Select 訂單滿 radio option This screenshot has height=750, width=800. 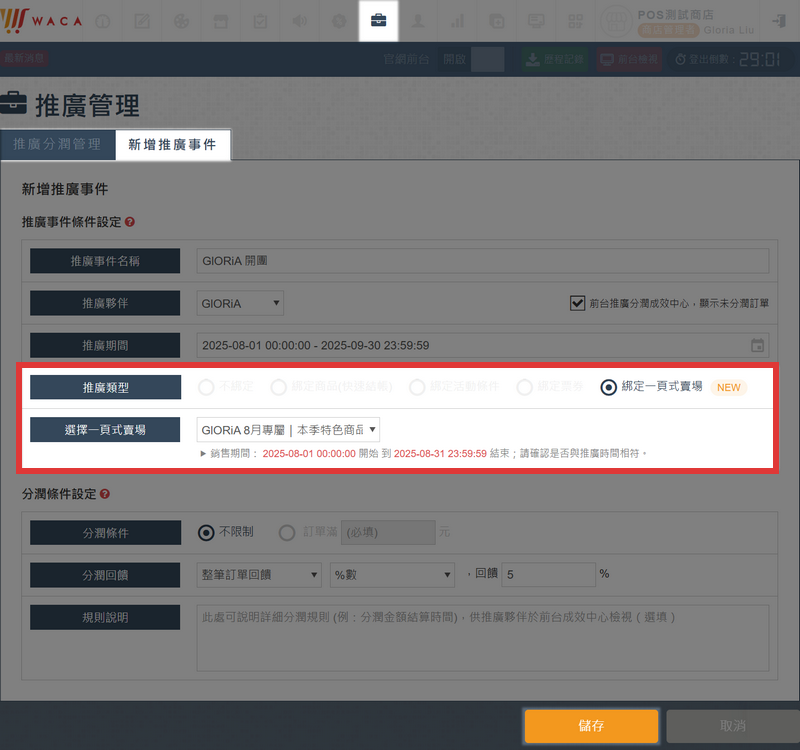point(287,533)
